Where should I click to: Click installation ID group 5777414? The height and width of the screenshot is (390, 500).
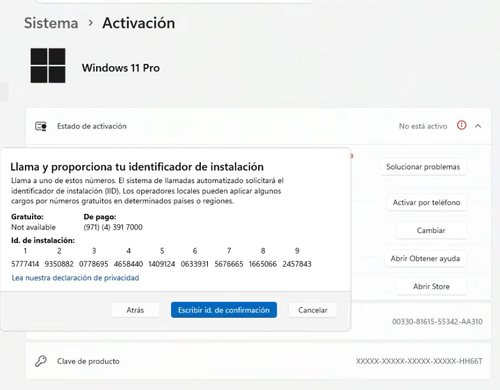click(25, 264)
